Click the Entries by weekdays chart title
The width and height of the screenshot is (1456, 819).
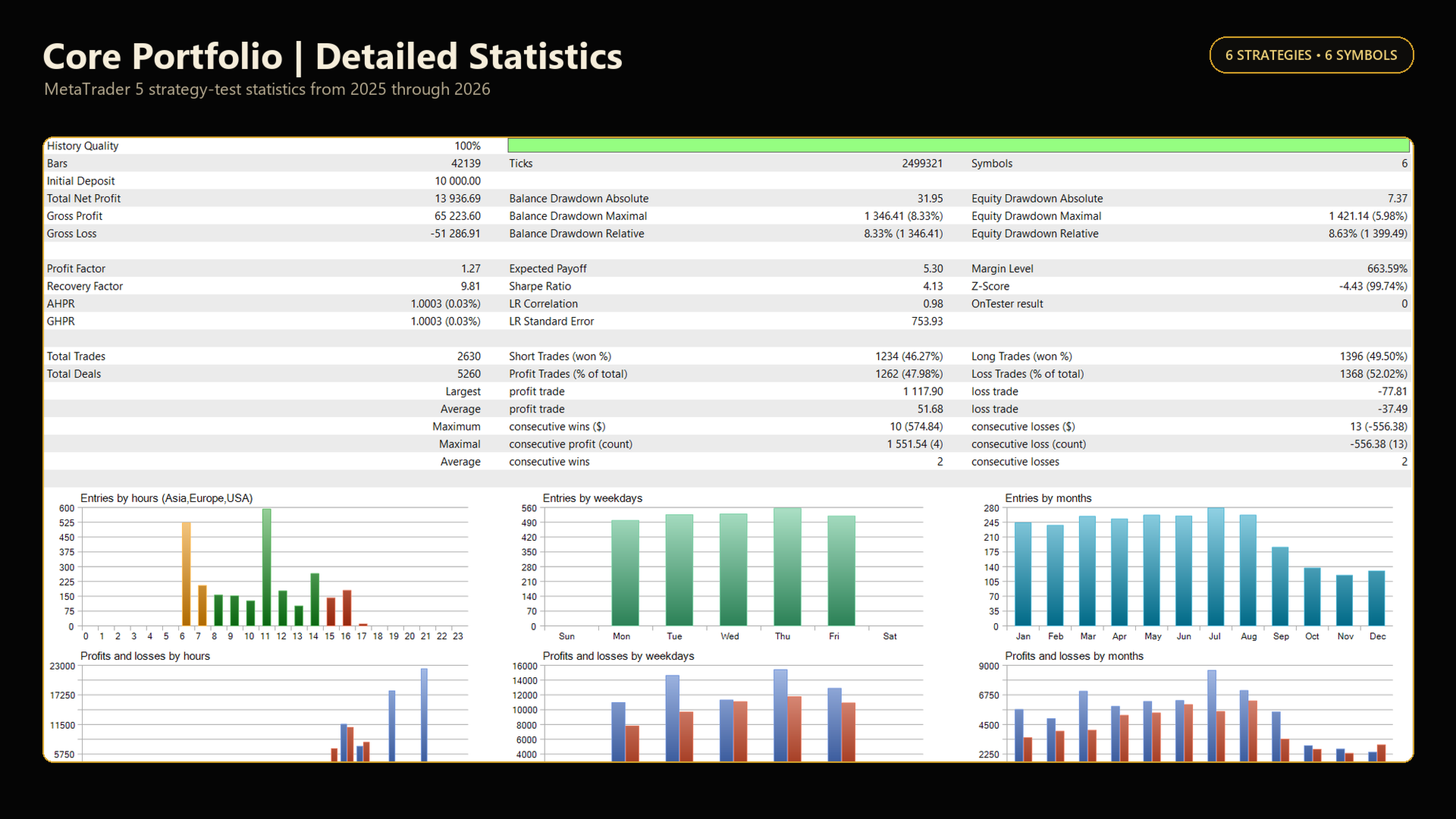(x=592, y=498)
